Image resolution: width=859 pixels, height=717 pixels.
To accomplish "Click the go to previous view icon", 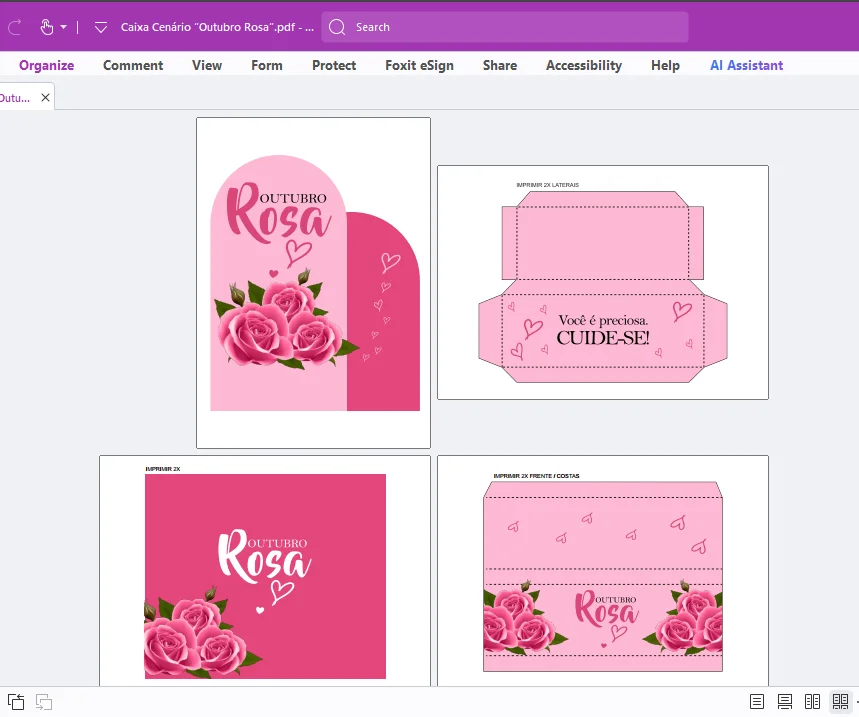I will [x=16, y=702].
